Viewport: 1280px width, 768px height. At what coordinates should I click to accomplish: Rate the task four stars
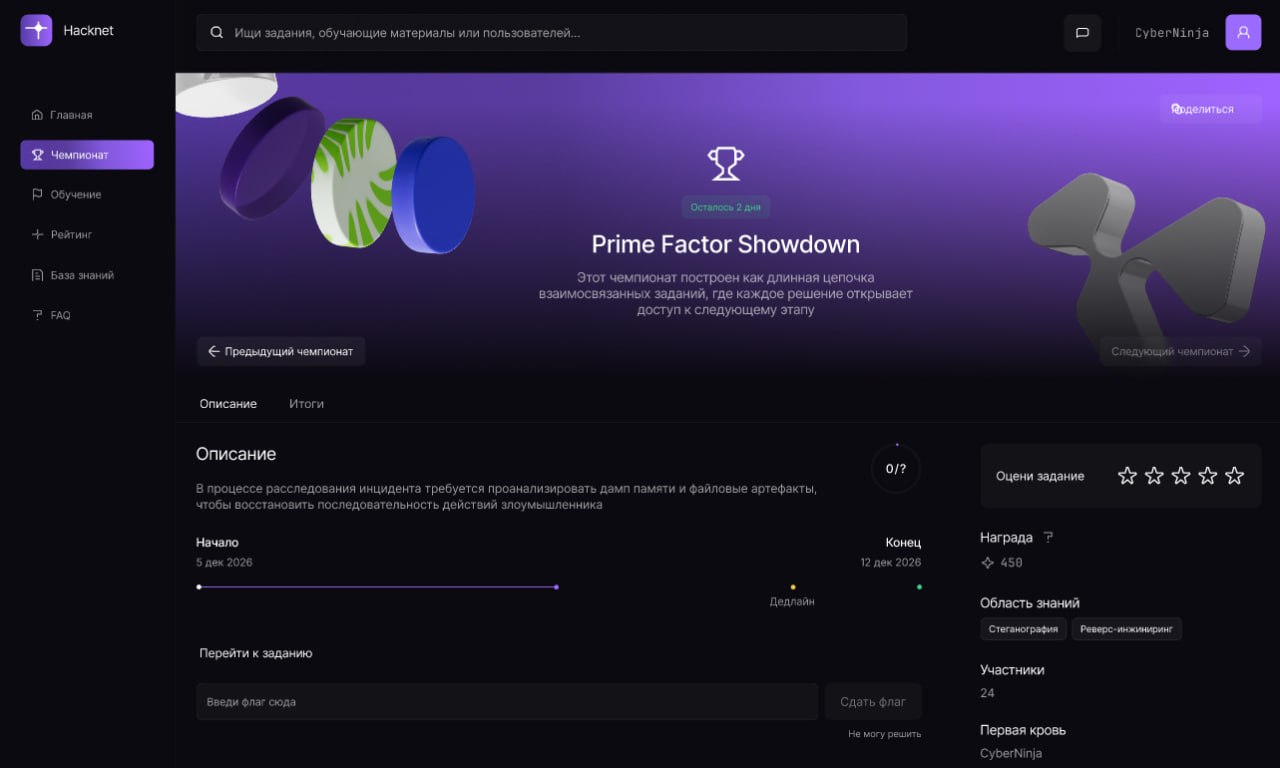pos(1208,476)
